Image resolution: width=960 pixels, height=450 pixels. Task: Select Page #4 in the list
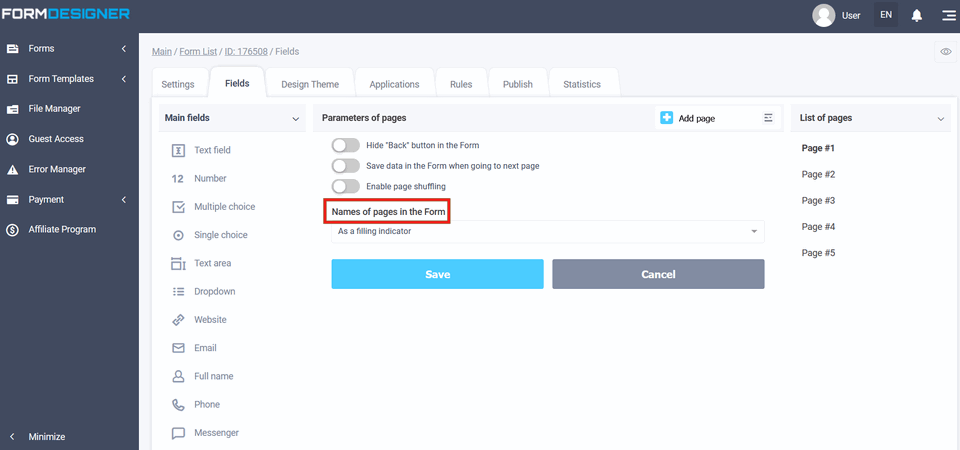tap(819, 227)
